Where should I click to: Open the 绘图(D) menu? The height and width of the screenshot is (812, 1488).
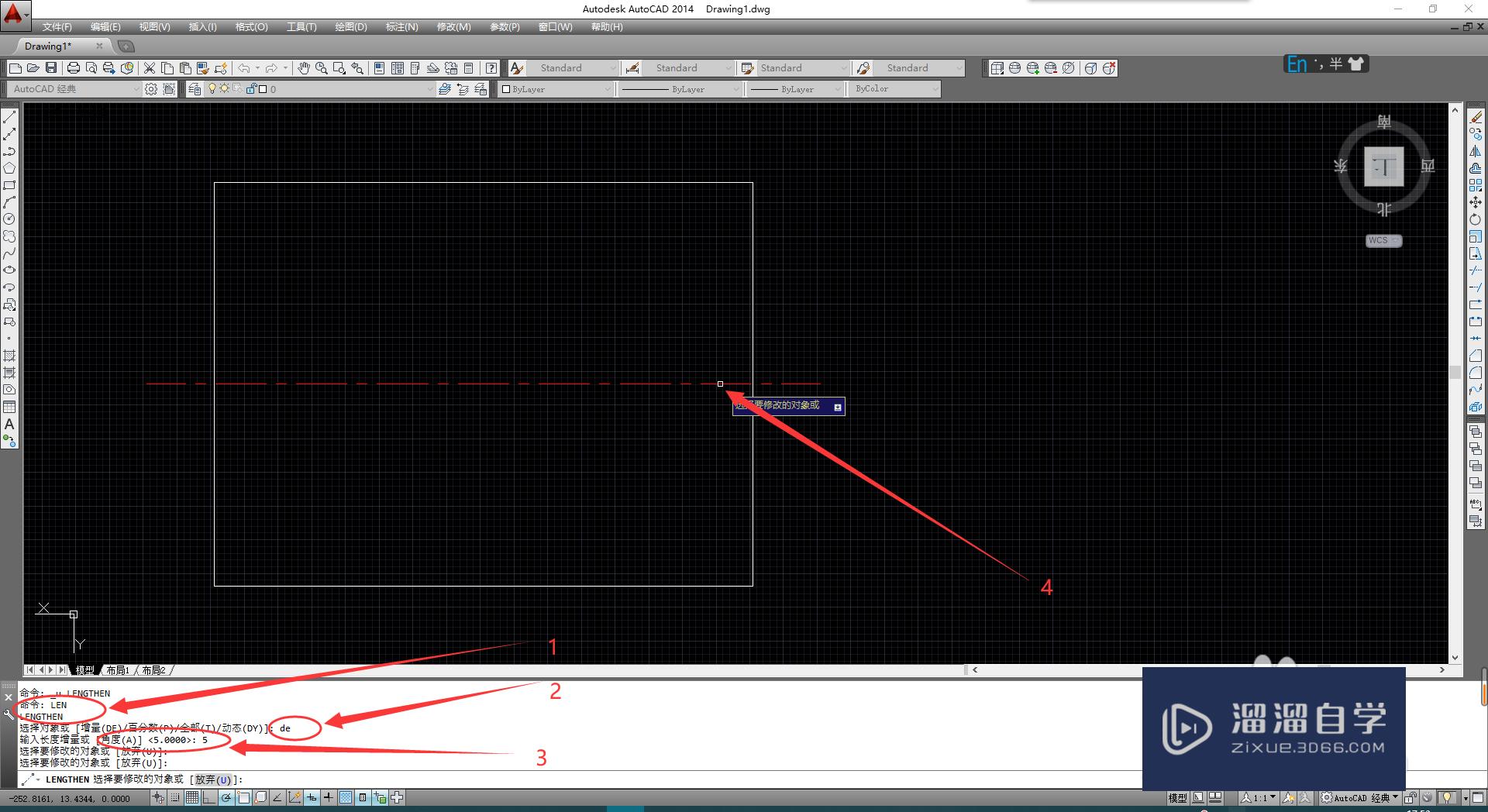coord(351,27)
